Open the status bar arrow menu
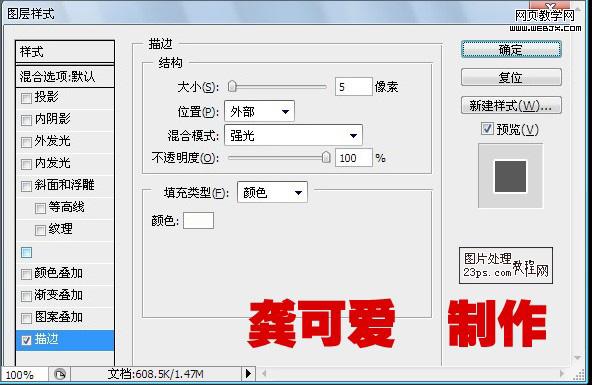Screen dimensions: 592x385 (x=248, y=374)
